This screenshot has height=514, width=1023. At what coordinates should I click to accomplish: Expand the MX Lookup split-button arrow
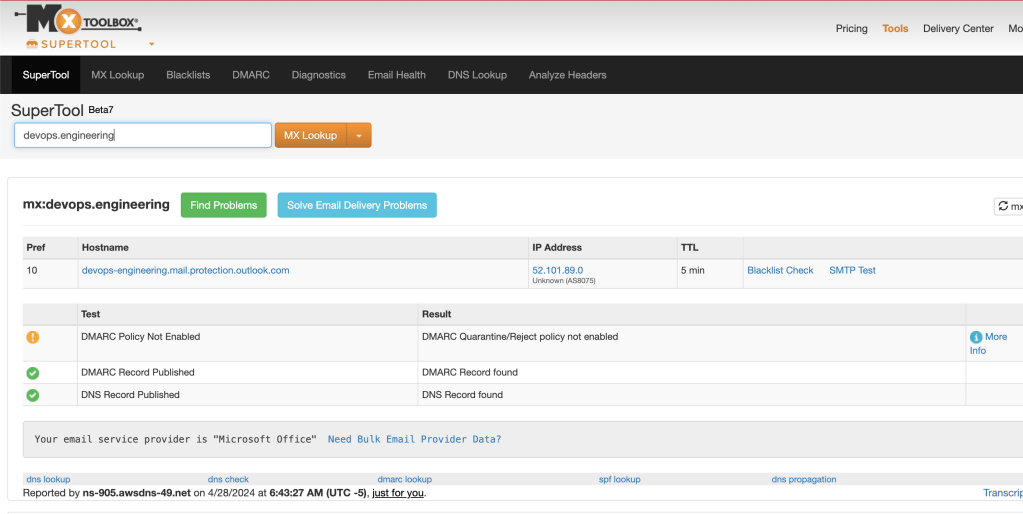click(359, 136)
